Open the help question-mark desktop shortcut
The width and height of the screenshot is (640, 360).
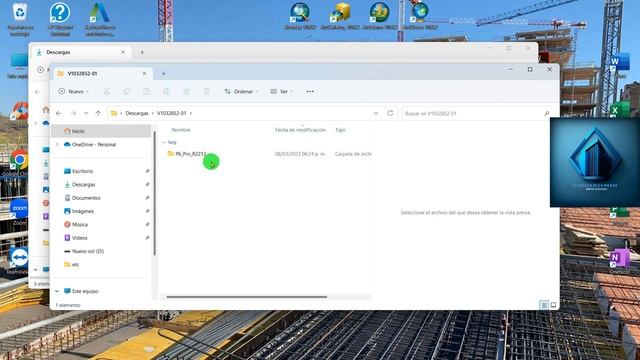tap(60, 19)
